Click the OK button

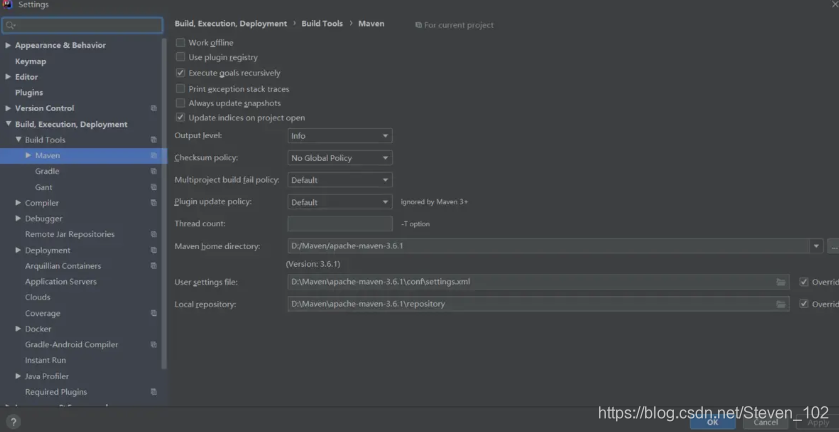(x=712, y=422)
